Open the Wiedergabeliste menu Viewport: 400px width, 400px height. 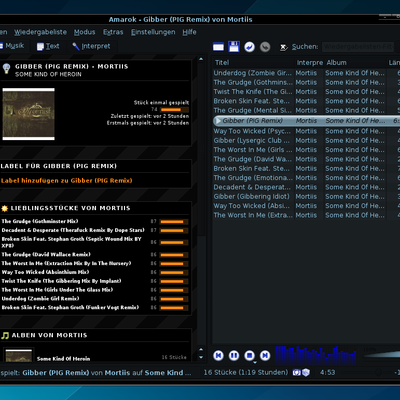(40, 32)
